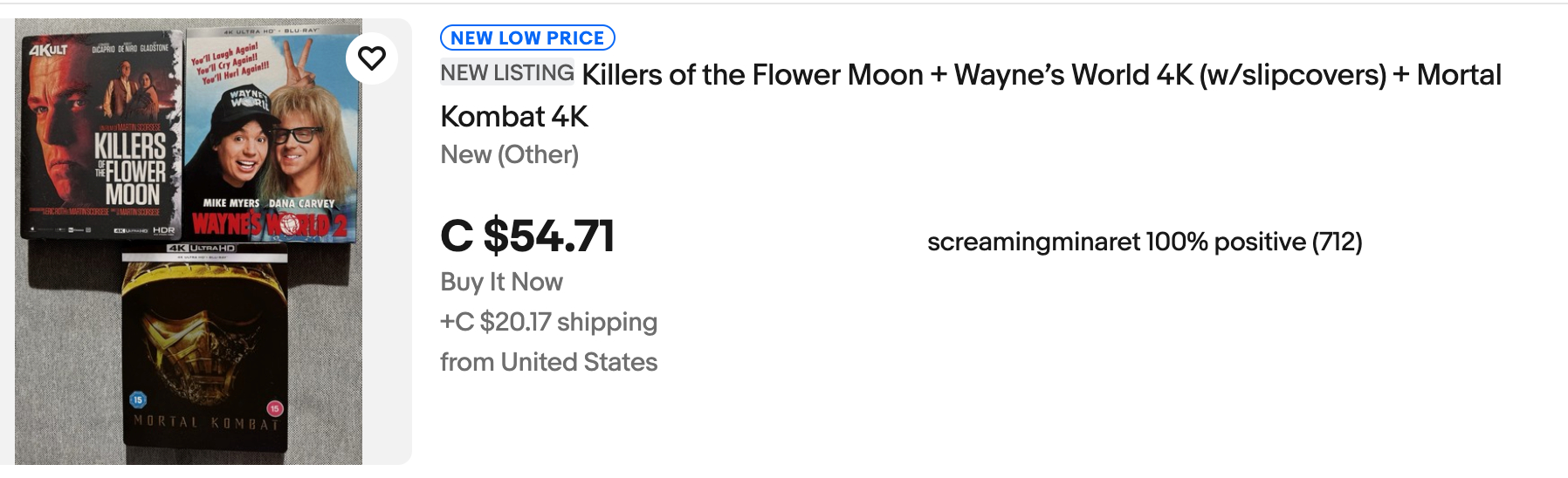Click the (712) feedback count
The width and height of the screenshot is (1568, 478).
[x=1337, y=242]
